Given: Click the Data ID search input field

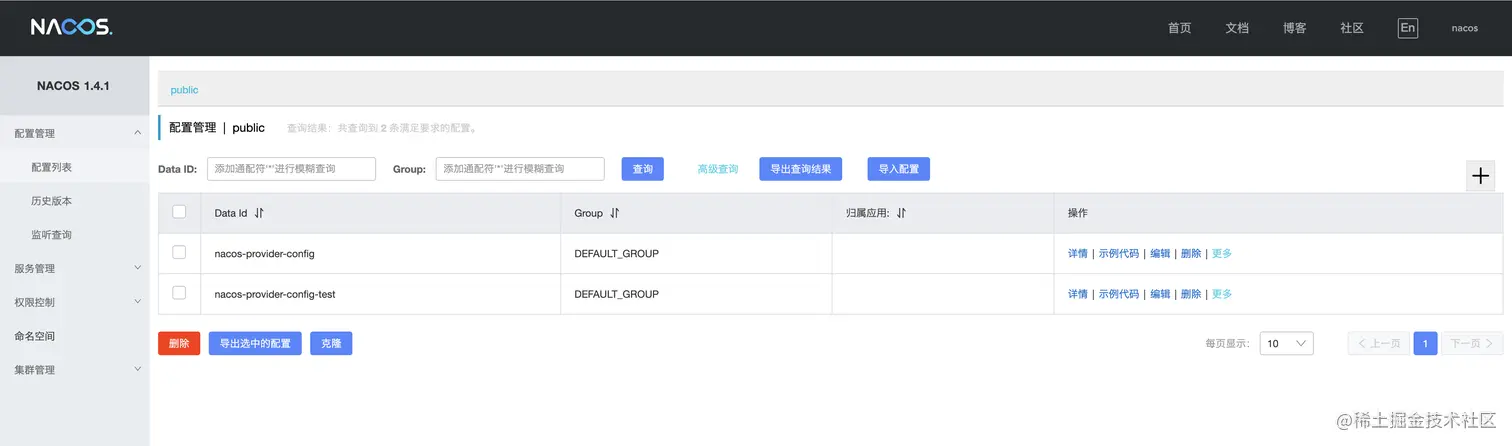Looking at the screenshot, I should click(x=291, y=169).
